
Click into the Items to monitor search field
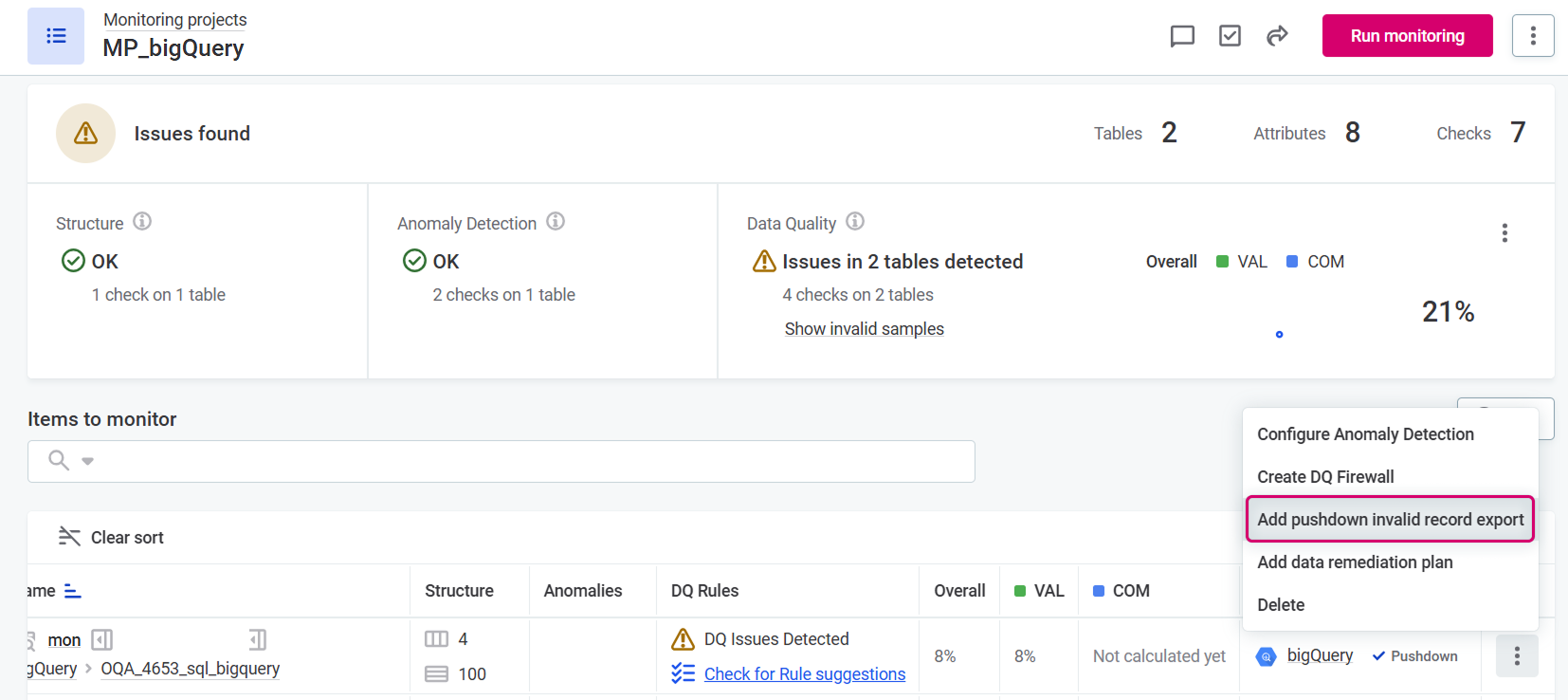pyautogui.click(x=501, y=461)
